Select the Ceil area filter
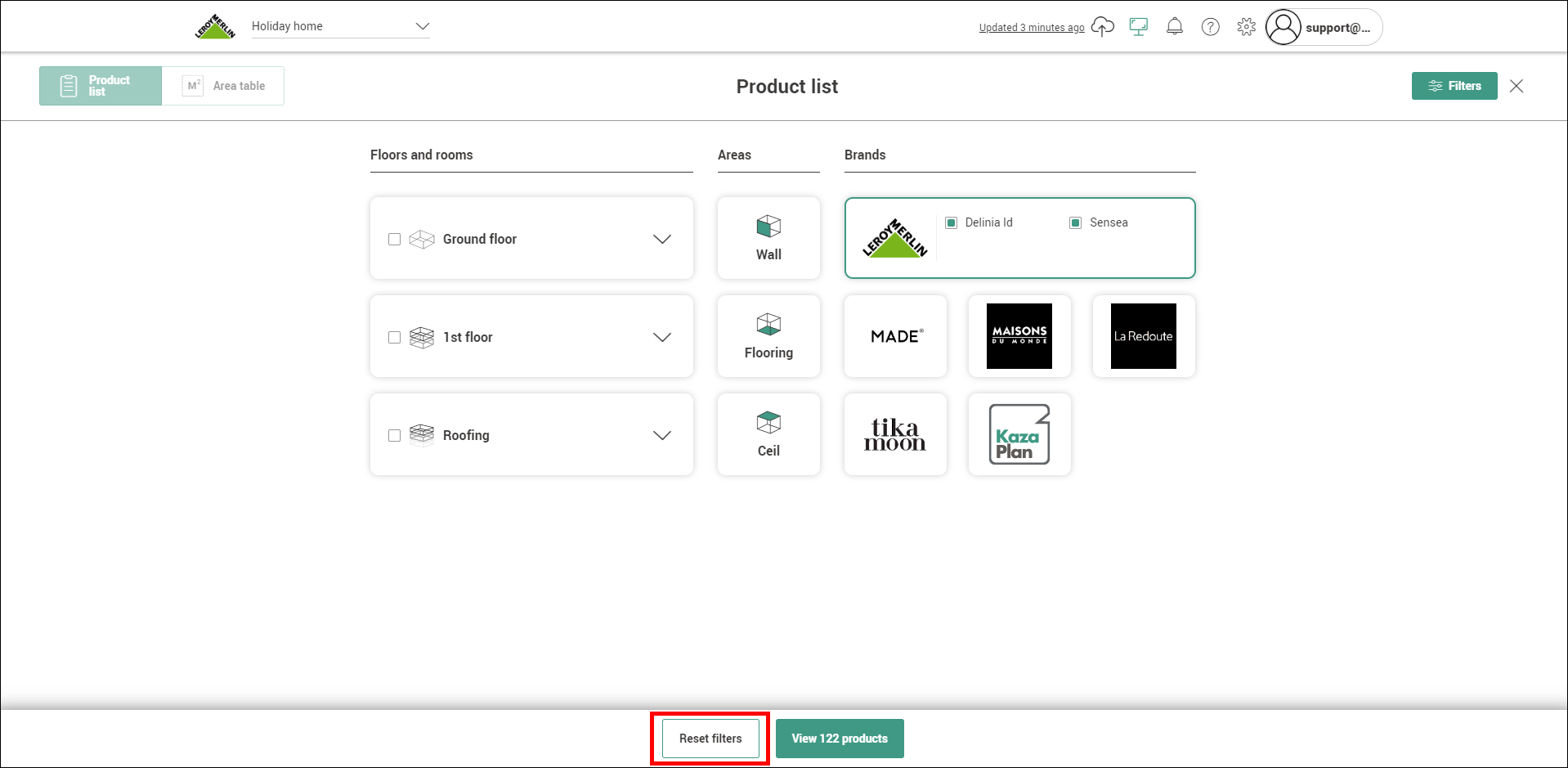The width and height of the screenshot is (1568, 768). 768,434
